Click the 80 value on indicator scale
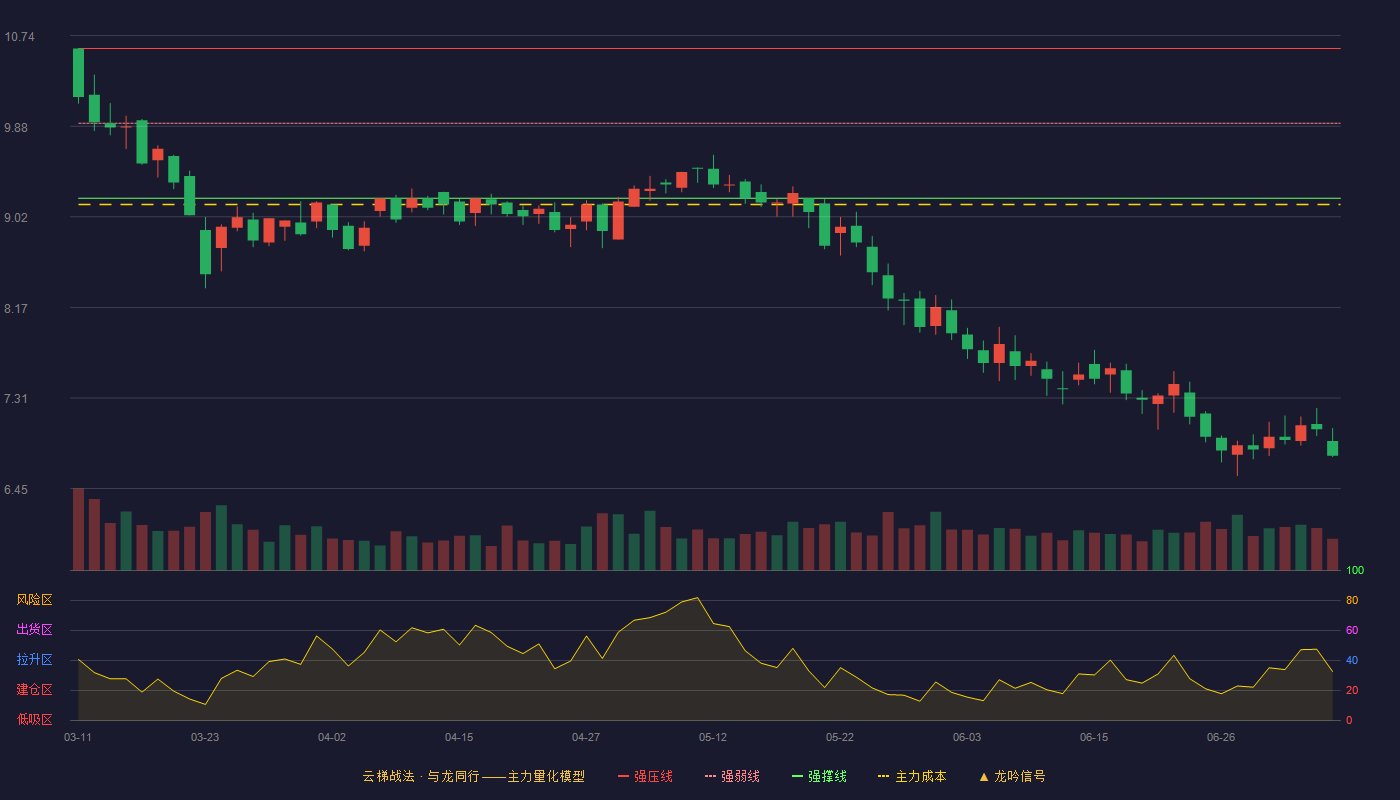Viewport: 1400px width, 800px height. (1352, 601)
